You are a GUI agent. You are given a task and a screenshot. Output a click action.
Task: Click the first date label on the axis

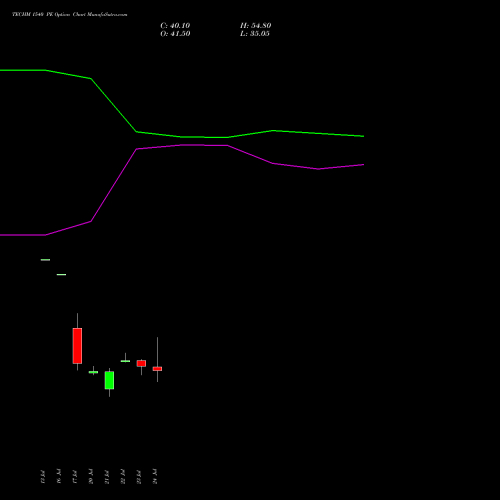click(x=43, y=477)
